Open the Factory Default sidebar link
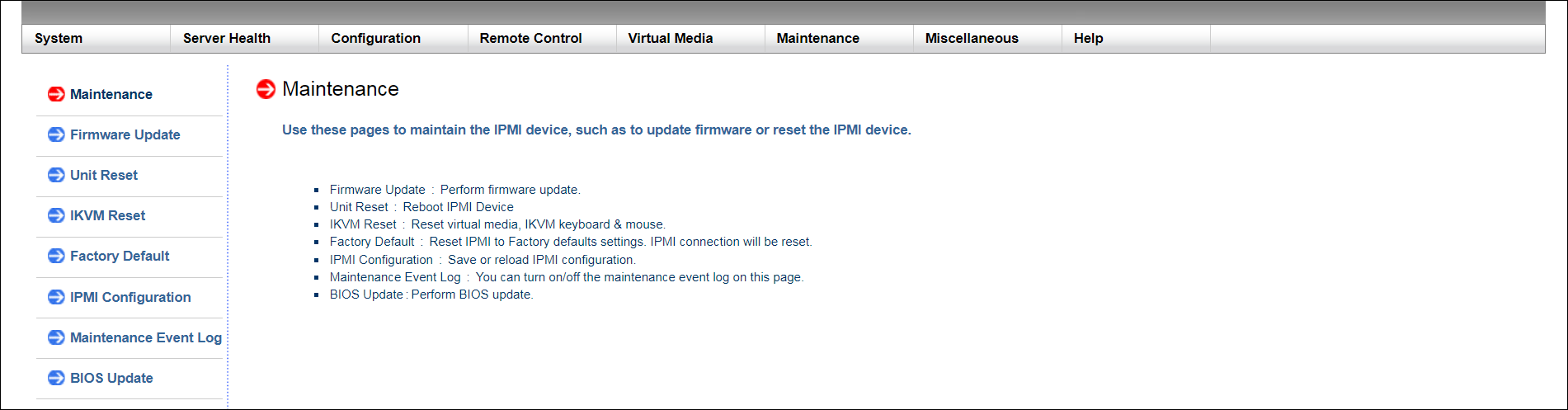This screenshot has height=410, width=1568. pyautogui.click(x=120, y=256)
